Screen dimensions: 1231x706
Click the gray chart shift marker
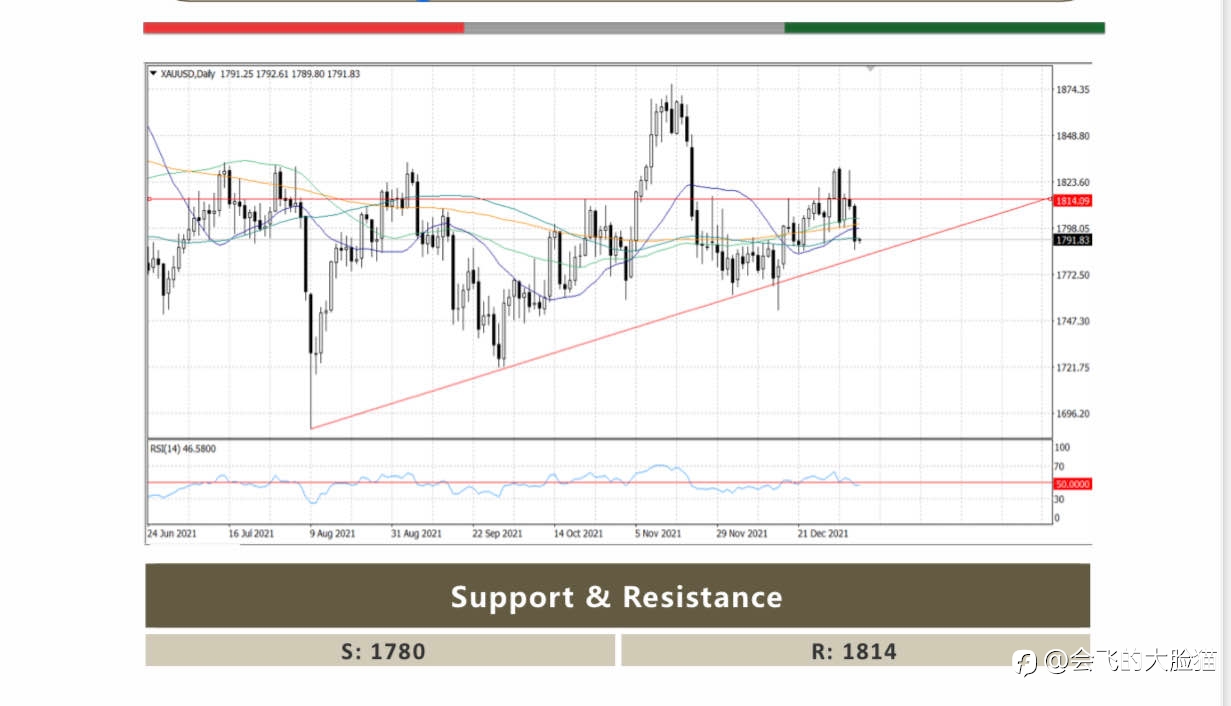coord(871,69)
